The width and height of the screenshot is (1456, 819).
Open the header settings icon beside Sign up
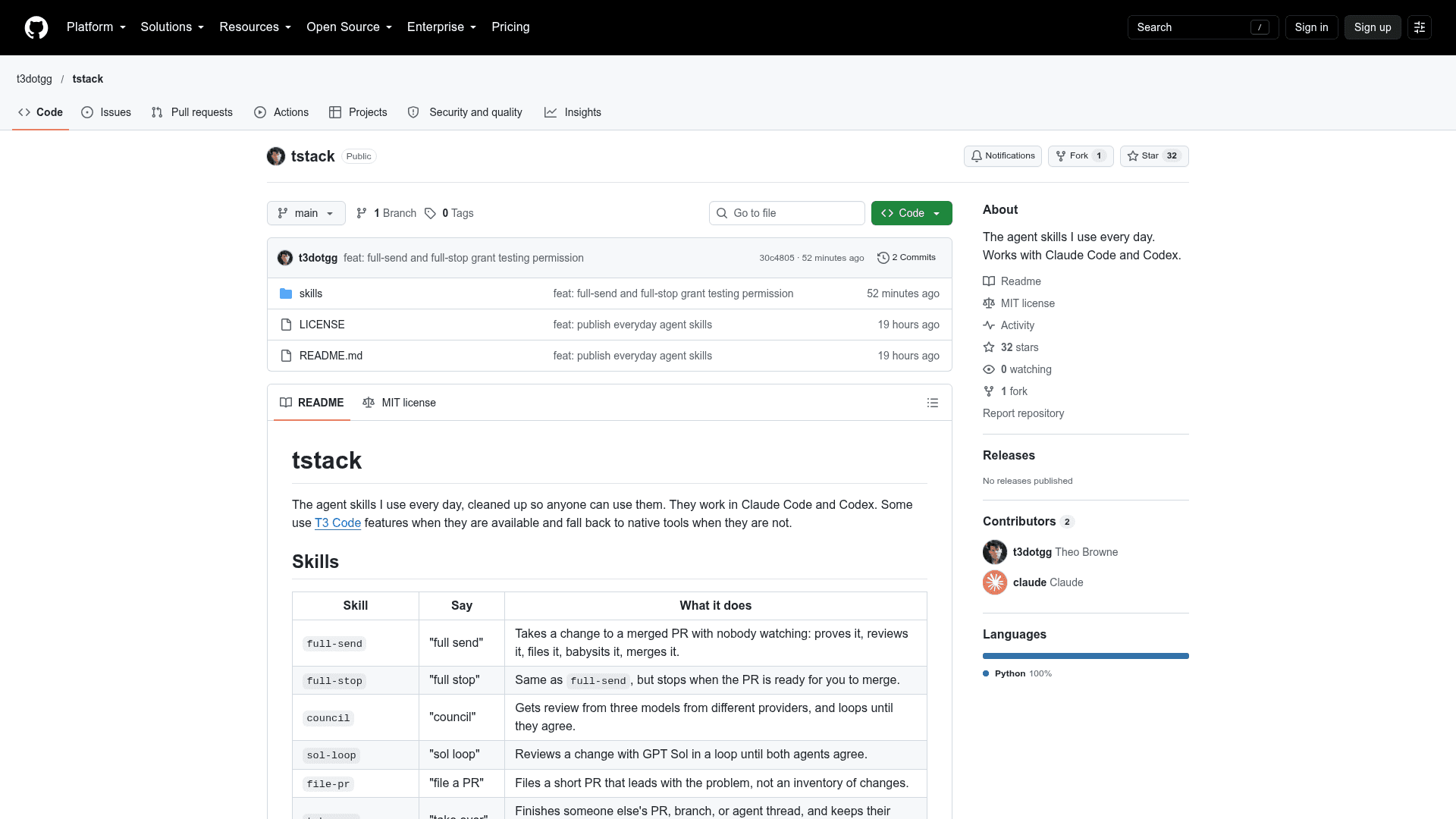pos(1420,27)
